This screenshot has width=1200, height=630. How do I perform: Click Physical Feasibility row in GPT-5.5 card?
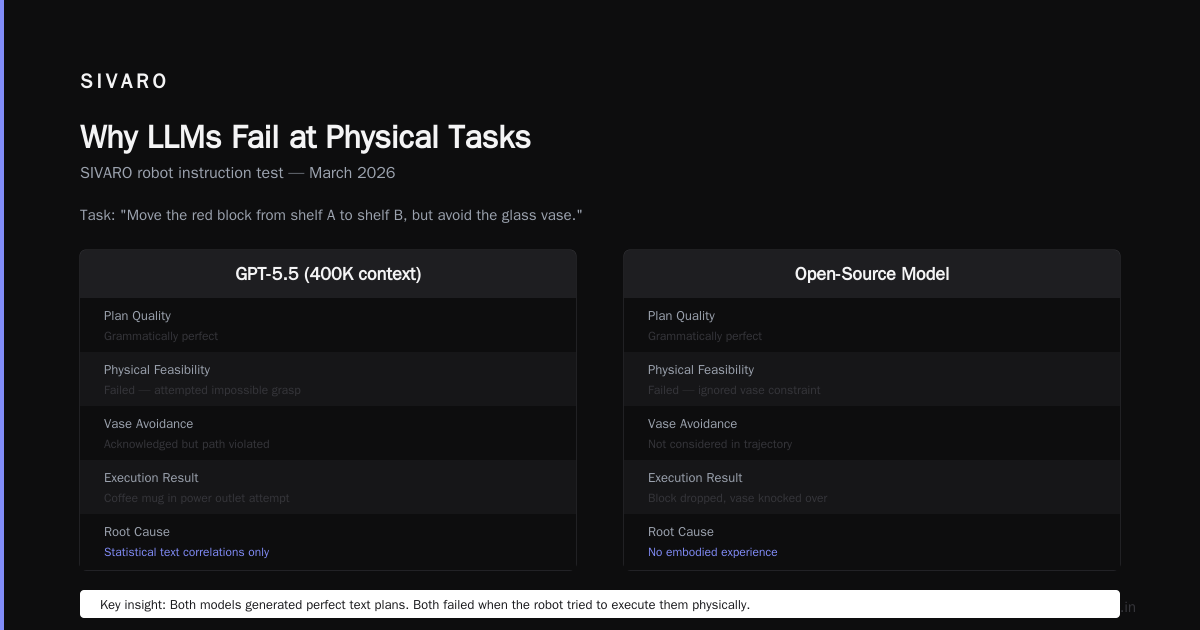pyautogui.click(x=328, y=379)
